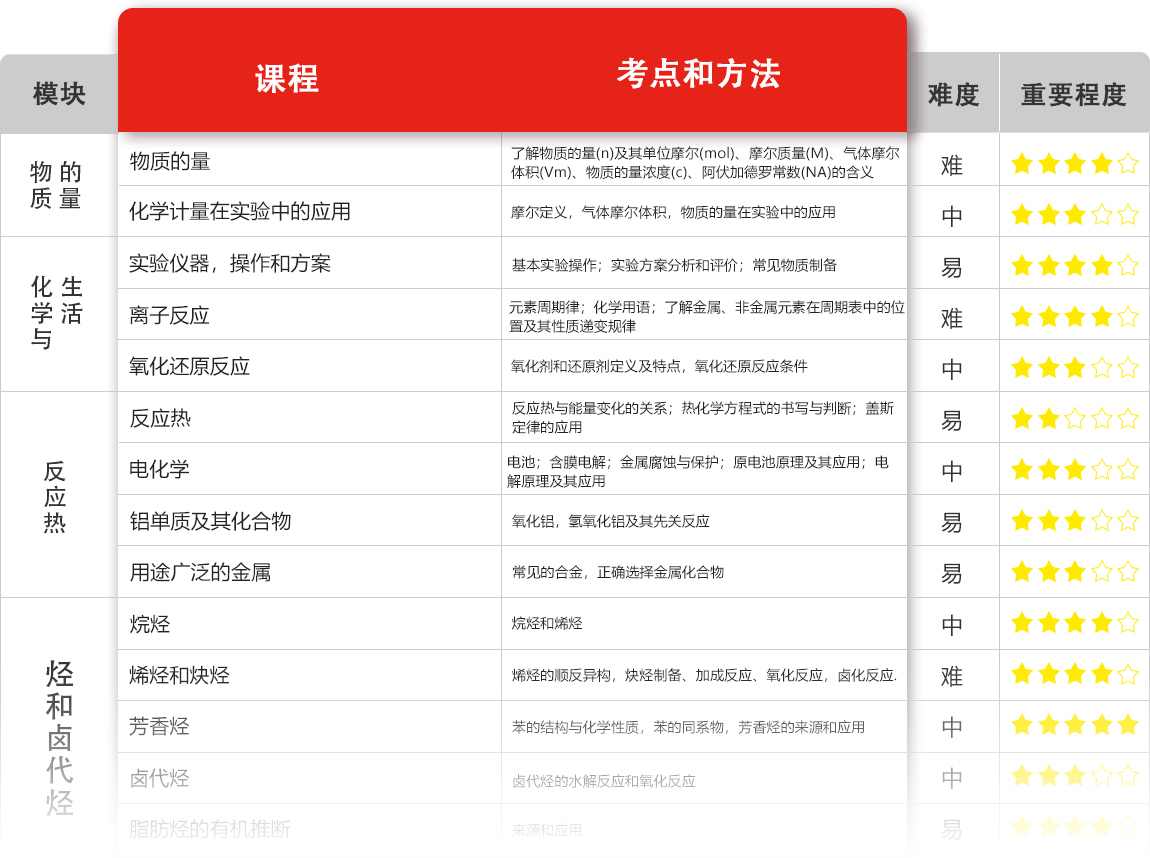Click difficulty 难 in 离子反应 row
Viewport: 1150px width, 858px height.
952,318
